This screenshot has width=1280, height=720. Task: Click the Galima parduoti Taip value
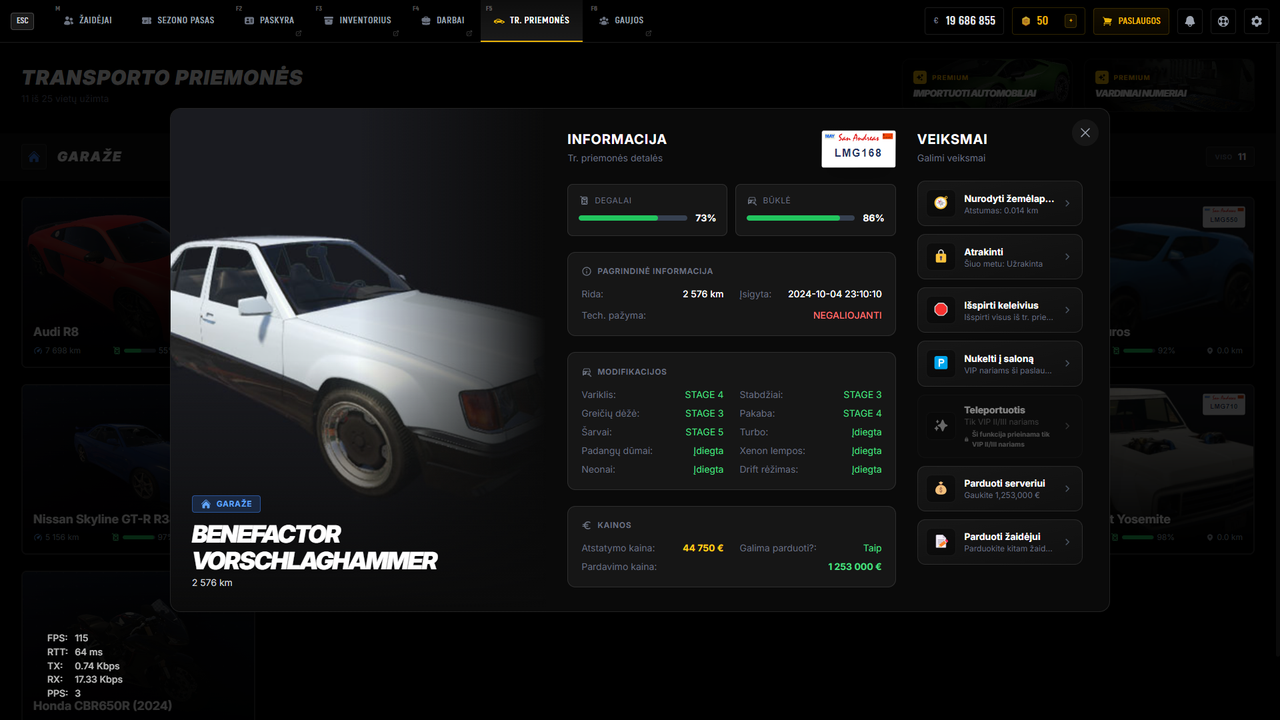coord(872,548)
